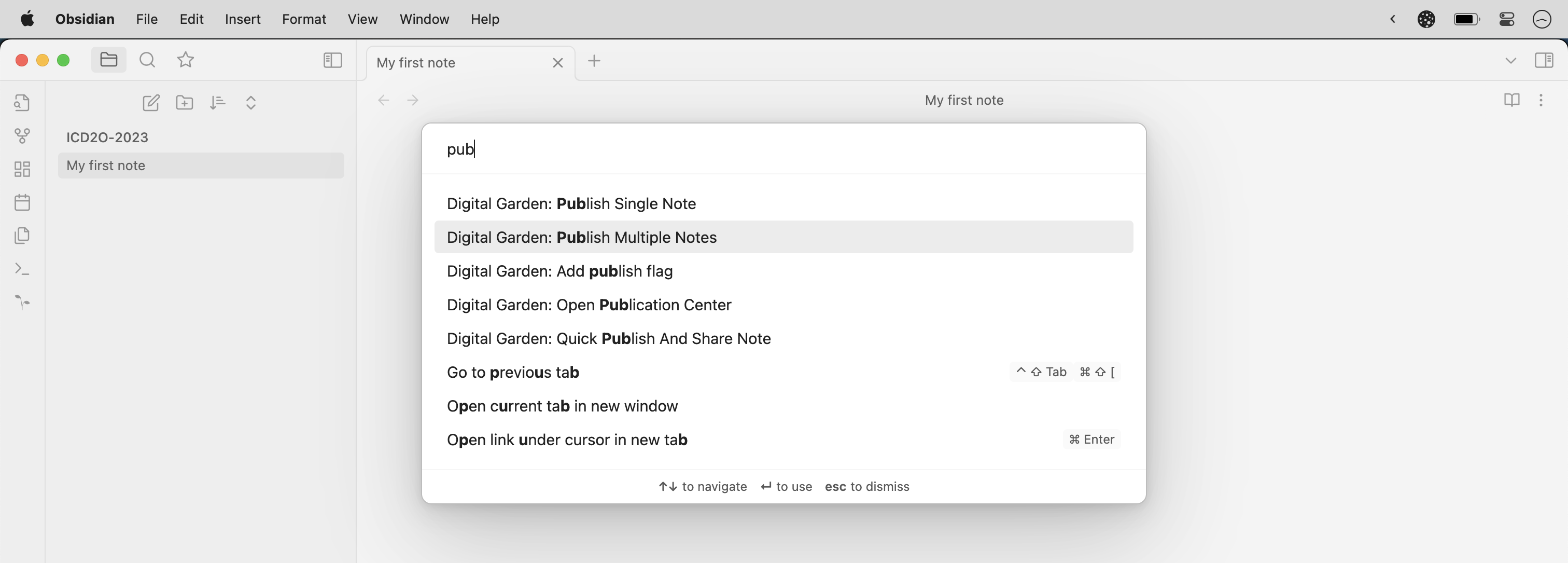Select Open current tab in new window
Image resolution: width=1568 pixels, height=563 pixels.
[x=783, y=406]
